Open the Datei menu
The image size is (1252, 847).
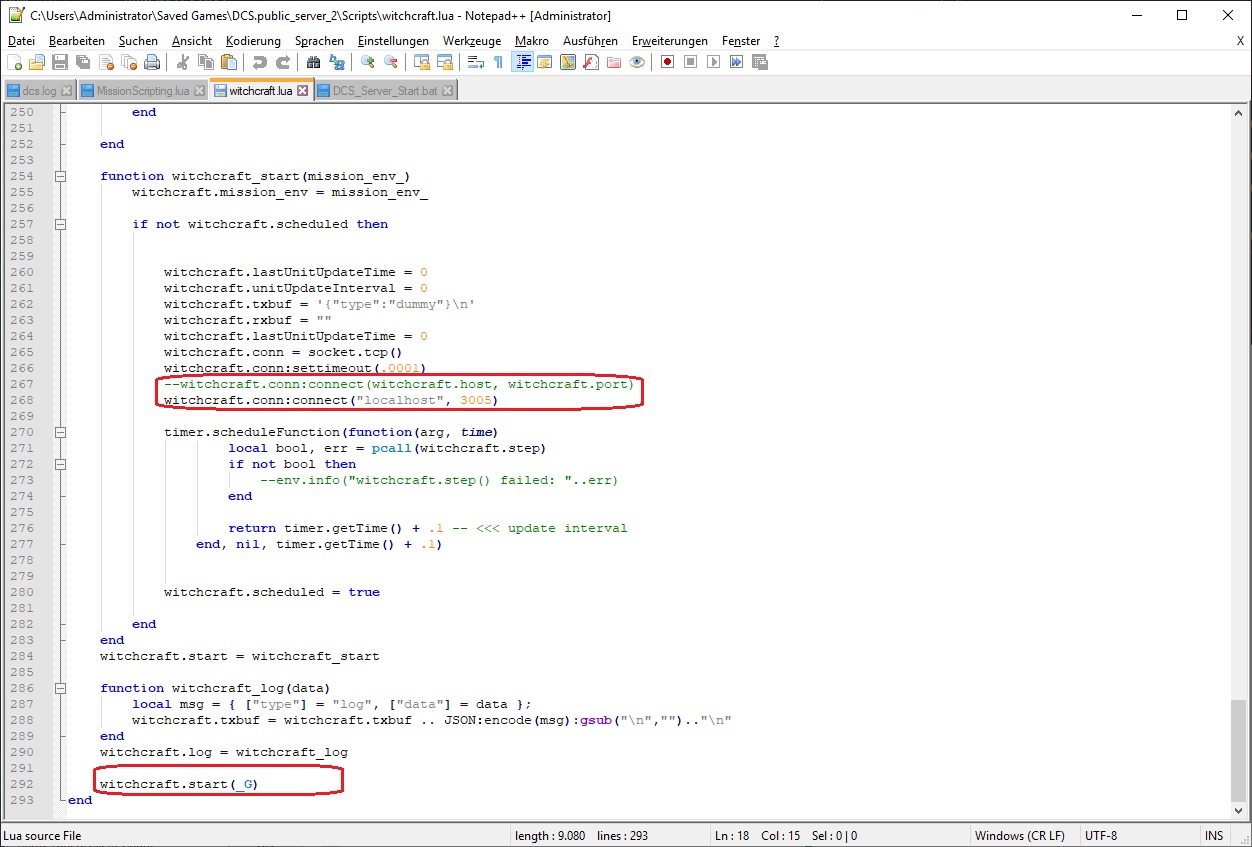[x=21, y=41]
